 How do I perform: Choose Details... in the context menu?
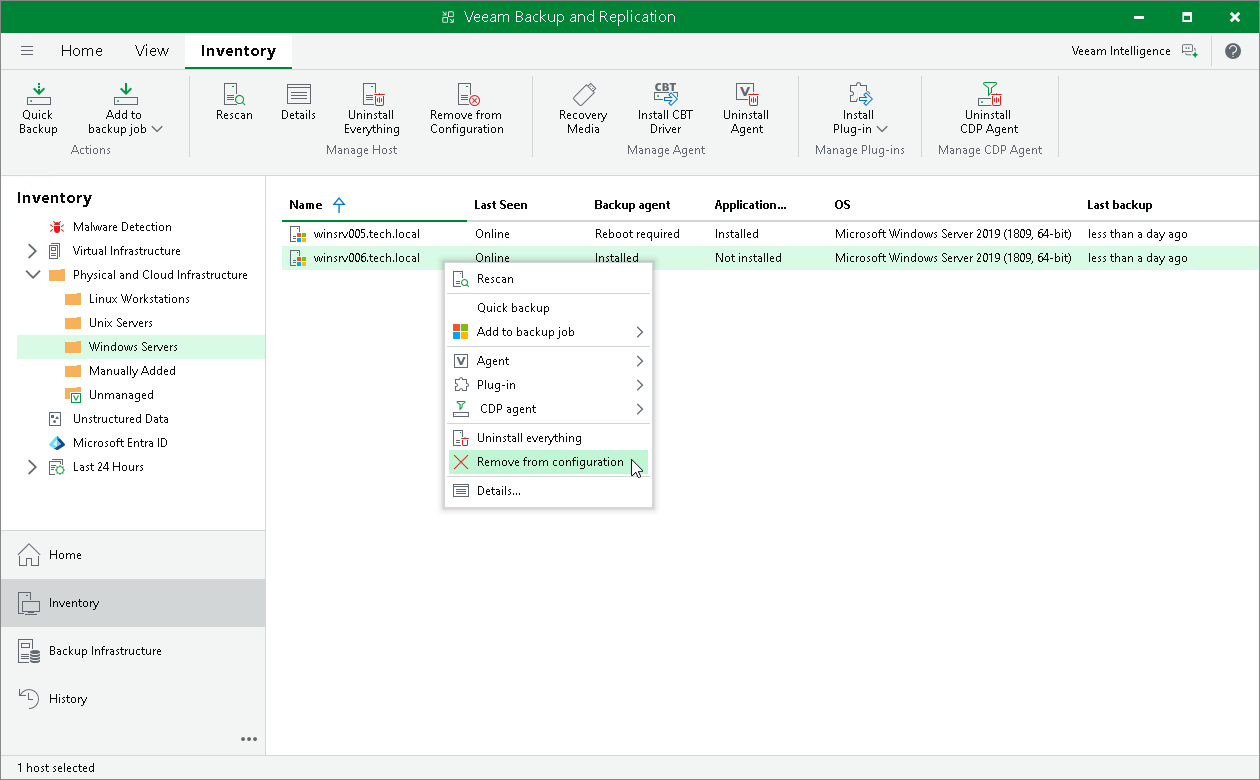[x=548, y=491]
